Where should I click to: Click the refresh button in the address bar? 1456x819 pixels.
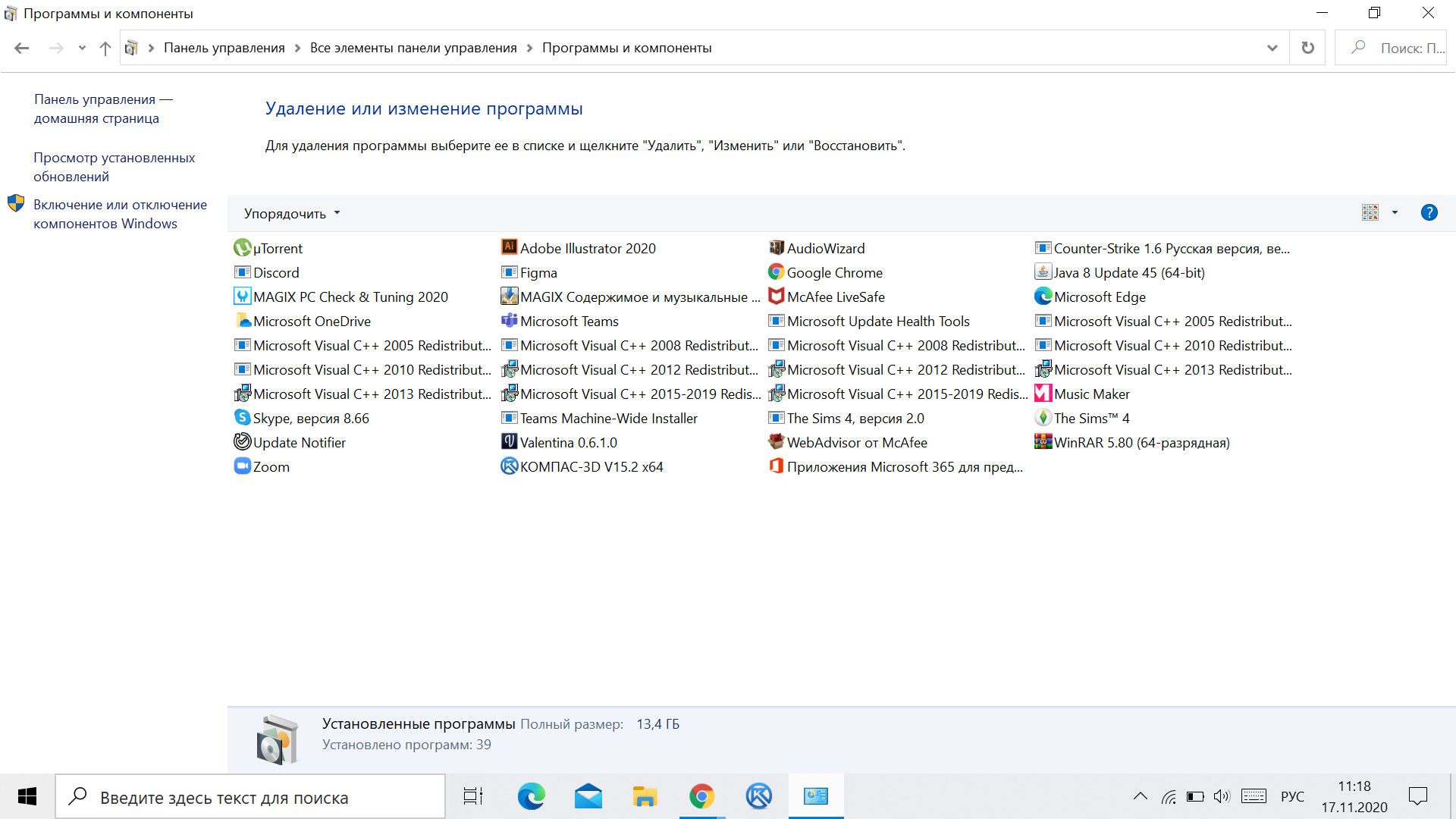point(1307,48)
